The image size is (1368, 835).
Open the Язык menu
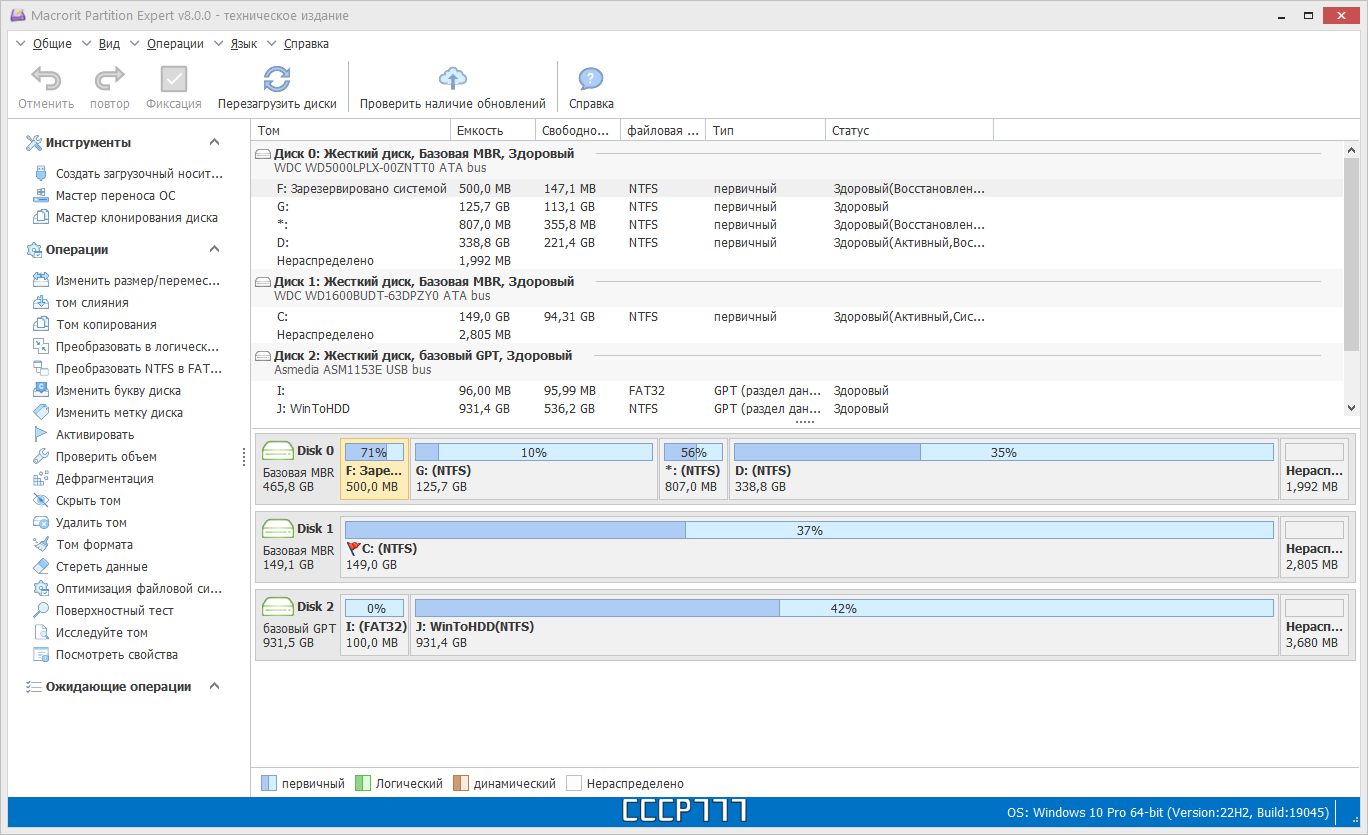click(x=245, y=43)
